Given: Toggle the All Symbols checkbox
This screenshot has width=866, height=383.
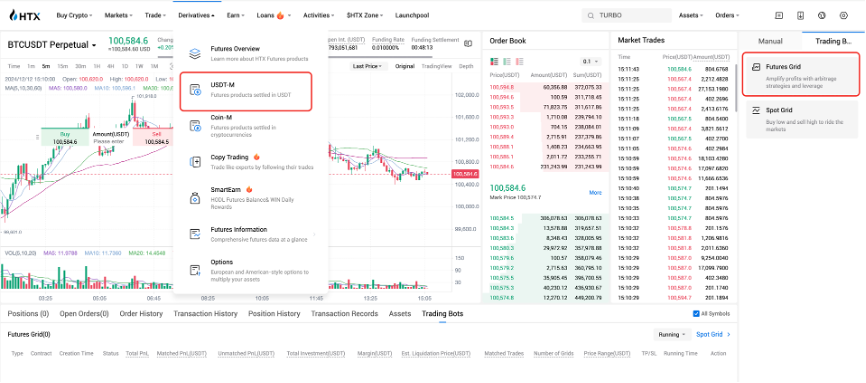Looking at the screenshot, I should click(x=696, y=314).
